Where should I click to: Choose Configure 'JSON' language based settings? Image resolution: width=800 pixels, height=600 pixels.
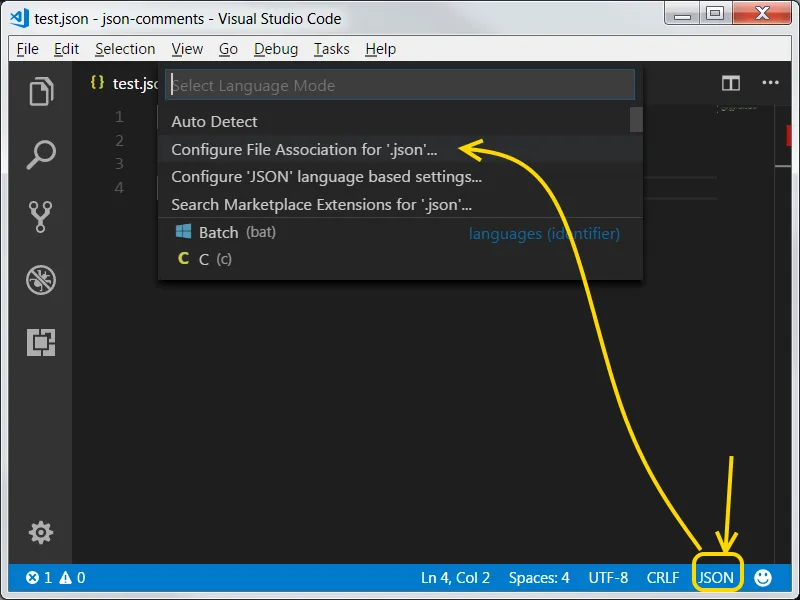coord(400,177)
